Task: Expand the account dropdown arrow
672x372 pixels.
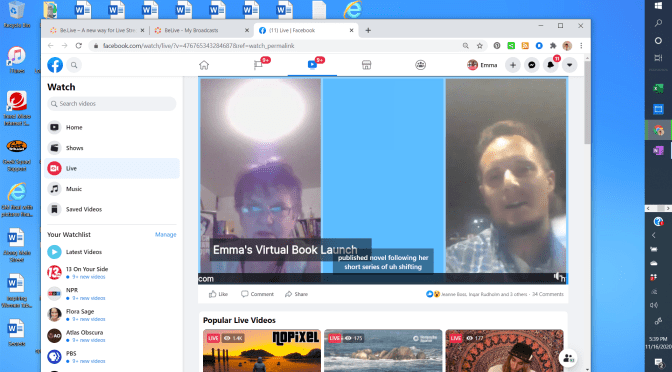Action: (x=570, y=65)
